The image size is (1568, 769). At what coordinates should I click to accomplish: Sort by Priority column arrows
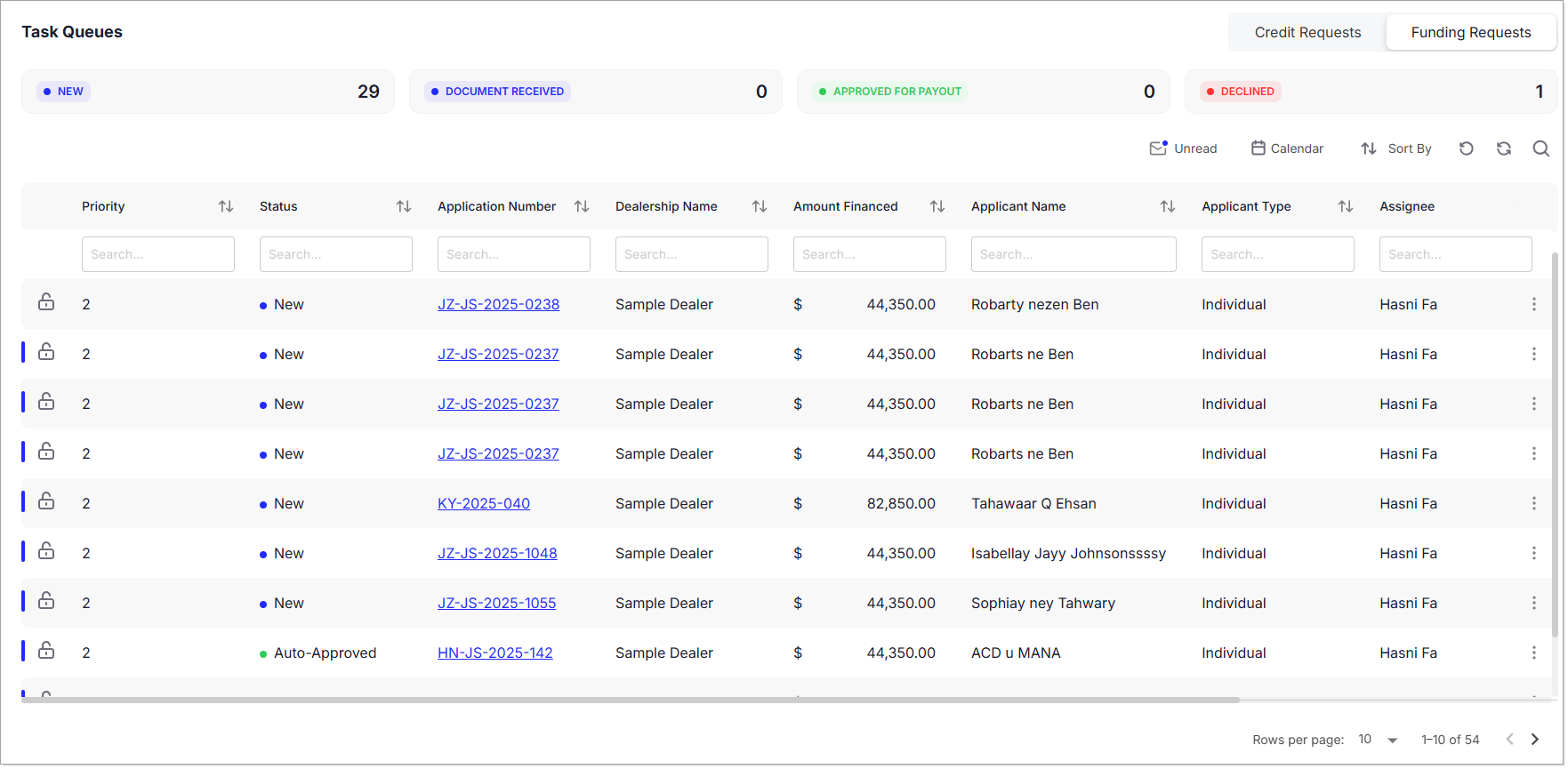(226, 206)
